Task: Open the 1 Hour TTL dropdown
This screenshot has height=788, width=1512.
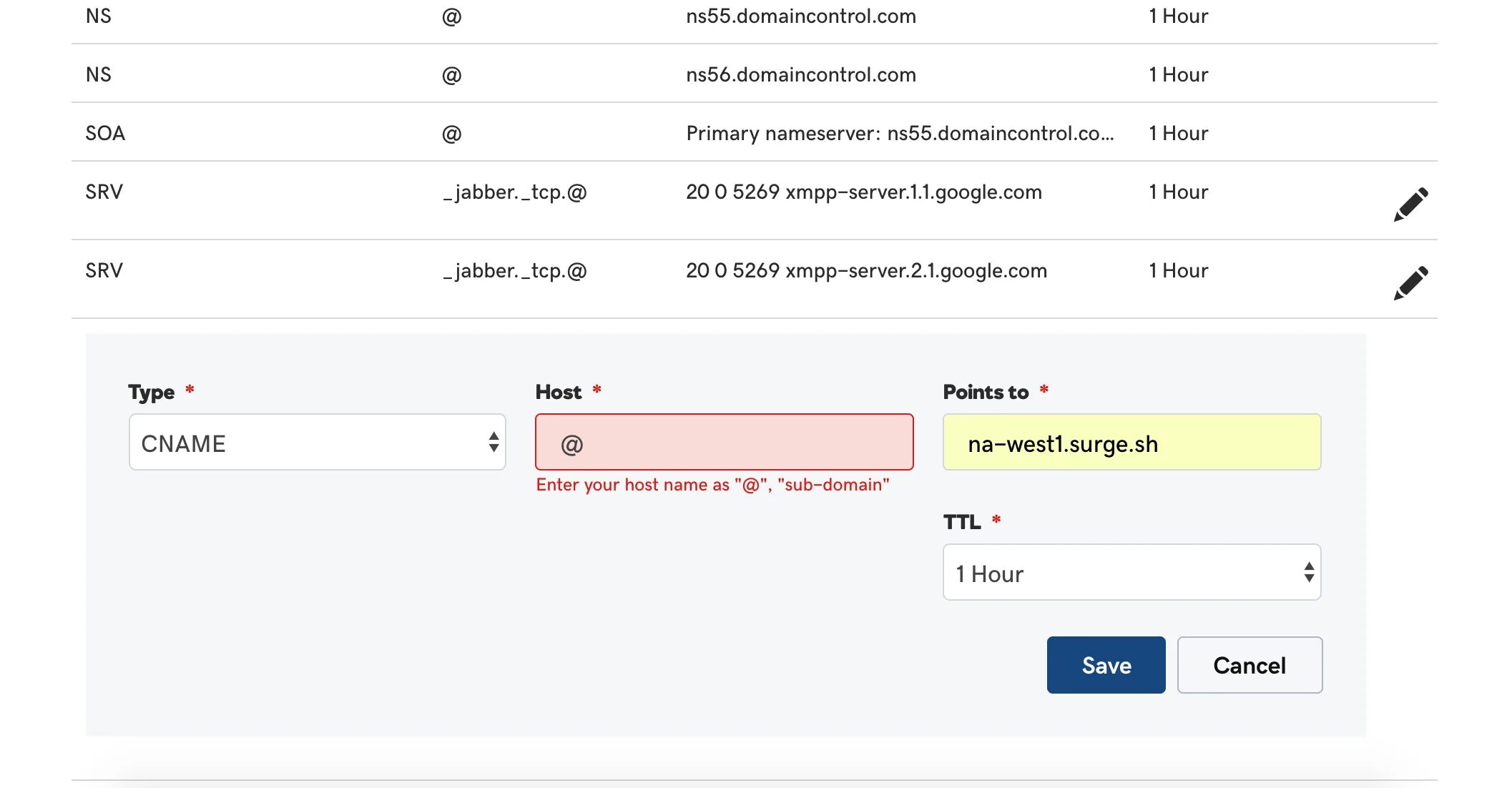Action: tap(1131, 573)
